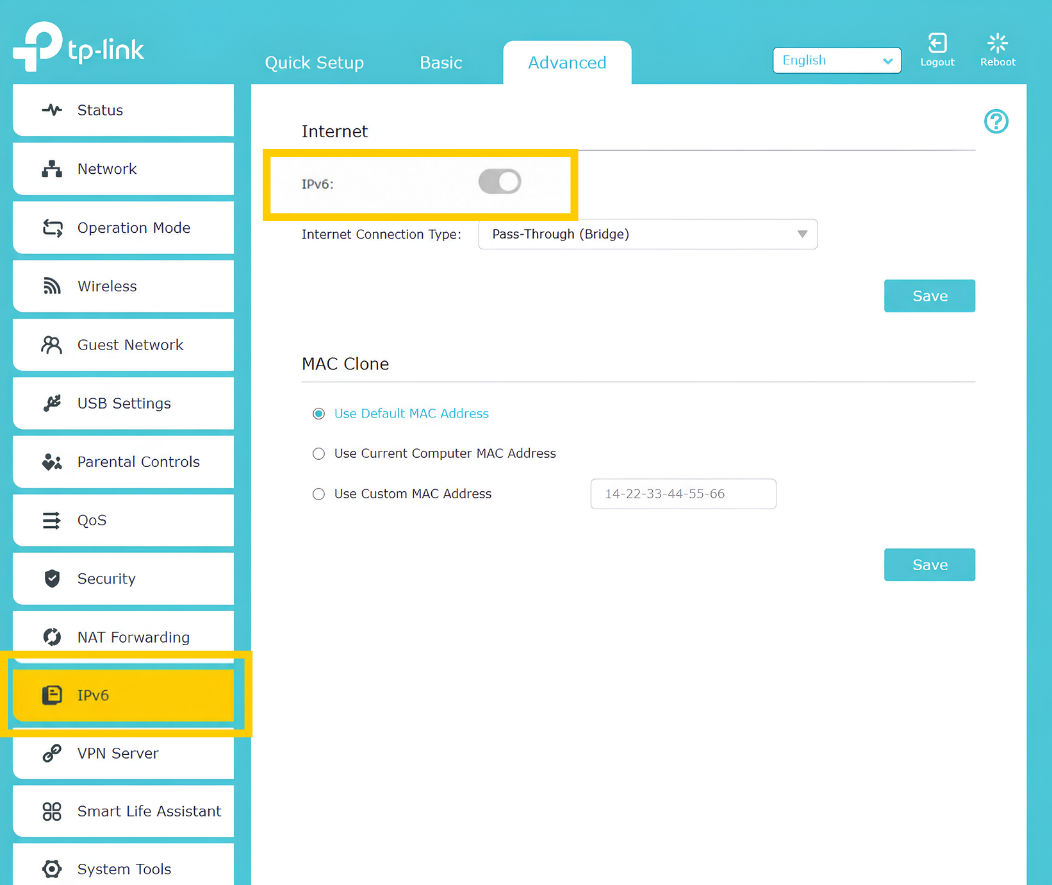Open Wireless menu item
The image size is (1052, 885).
tap(123, 286)
